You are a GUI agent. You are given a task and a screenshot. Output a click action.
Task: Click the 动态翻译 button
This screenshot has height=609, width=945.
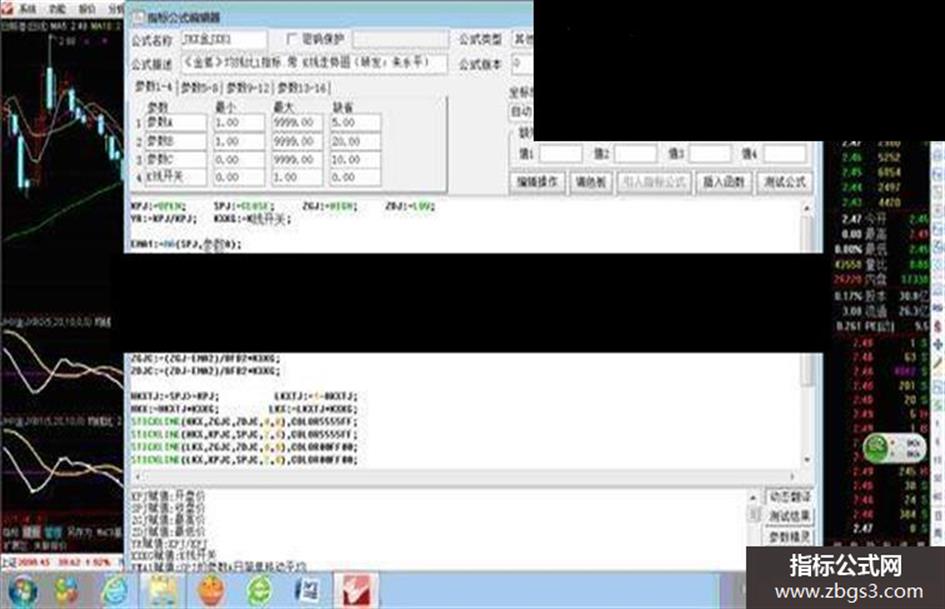790,497
